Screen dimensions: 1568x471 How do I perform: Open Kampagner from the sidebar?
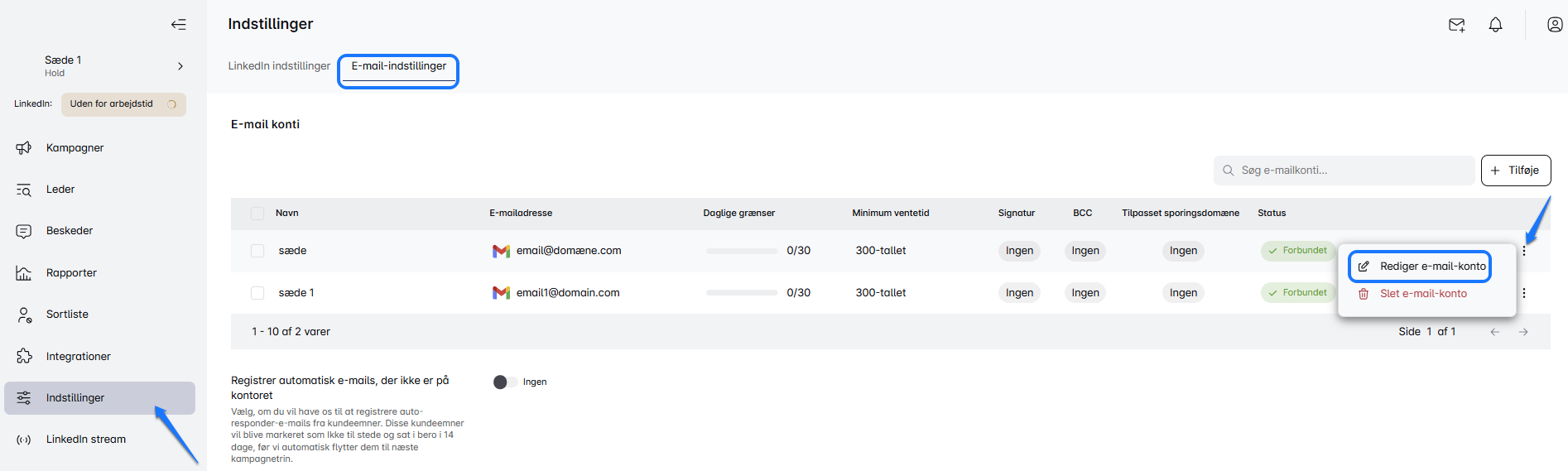pyautogui.click(x=75, y=148)
